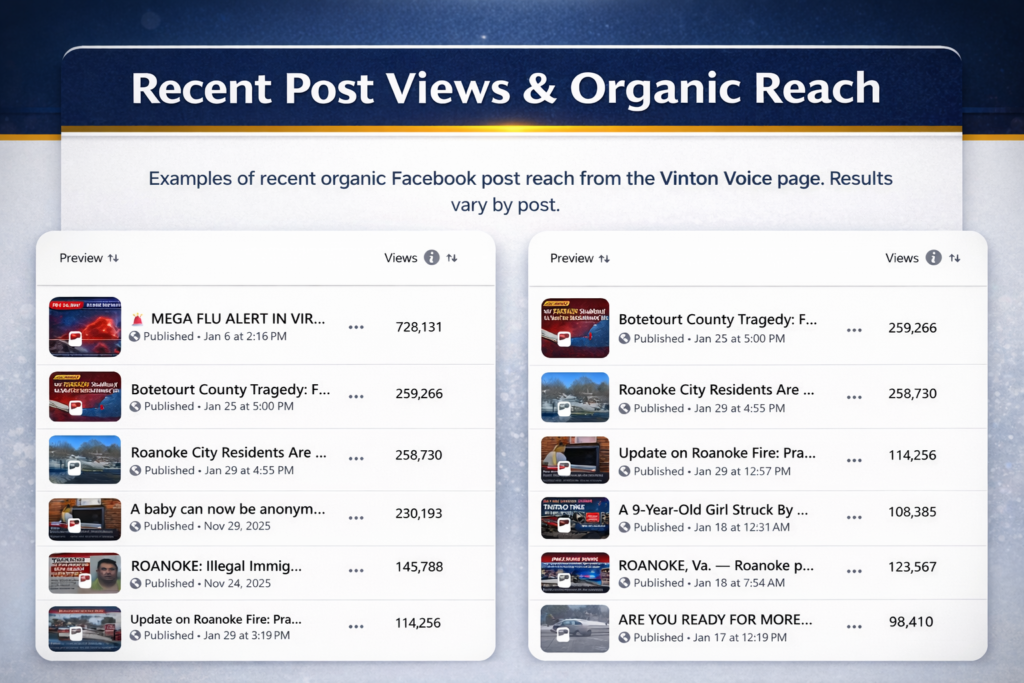Open the three-dot menu for MEGA FLU ALERT post
The image size is (1024, 683).
pos(356,327)
